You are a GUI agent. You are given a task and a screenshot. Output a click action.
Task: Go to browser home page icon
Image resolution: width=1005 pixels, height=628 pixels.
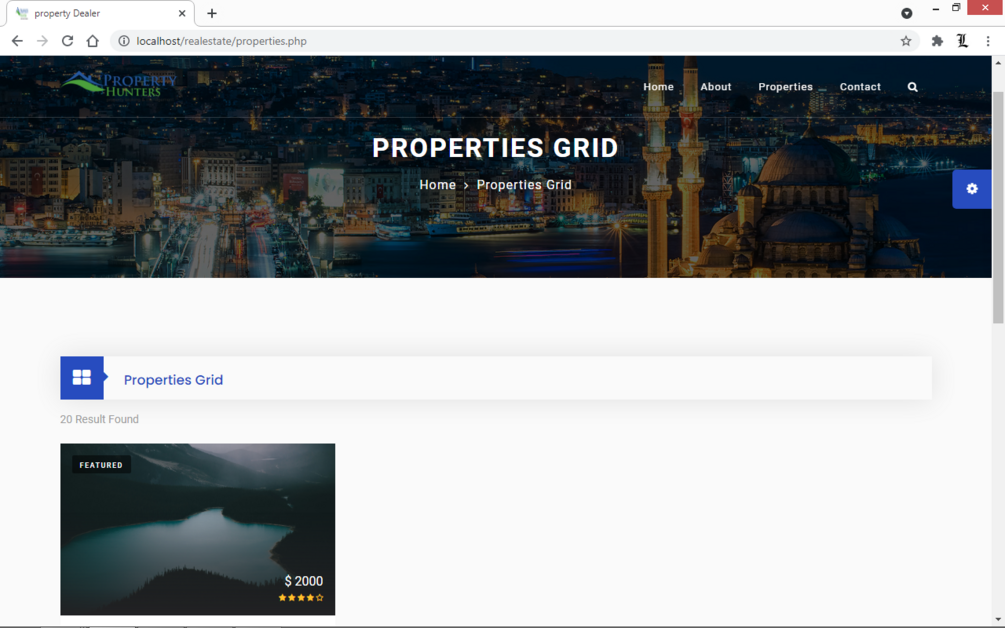(92, 41)
